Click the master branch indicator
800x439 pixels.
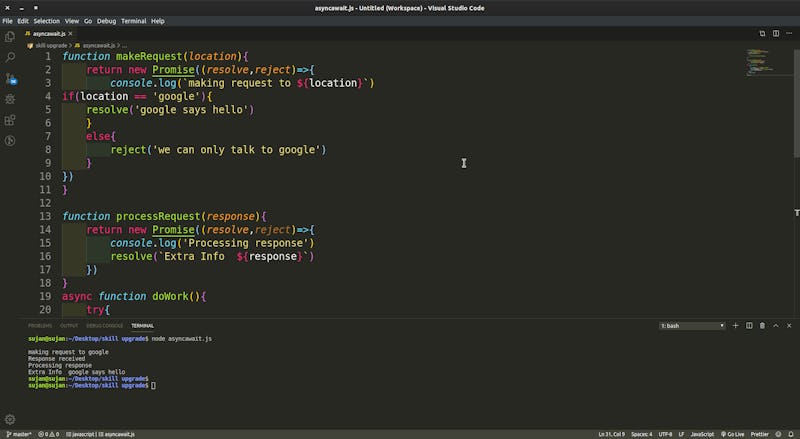19,434
